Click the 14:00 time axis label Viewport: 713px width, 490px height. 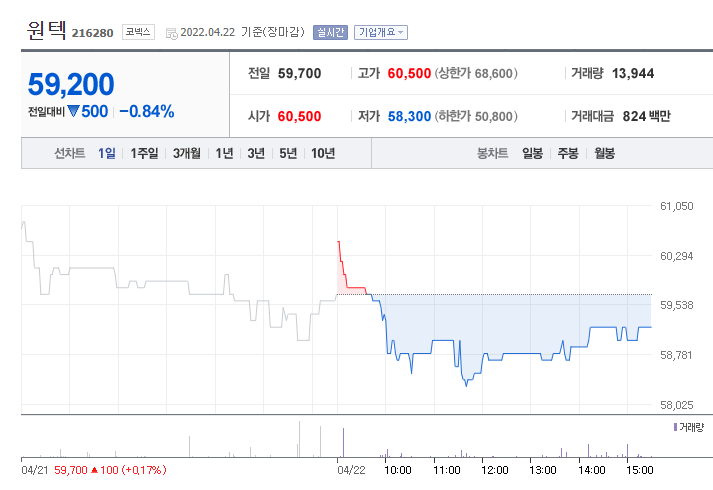[x=592, y=470]
